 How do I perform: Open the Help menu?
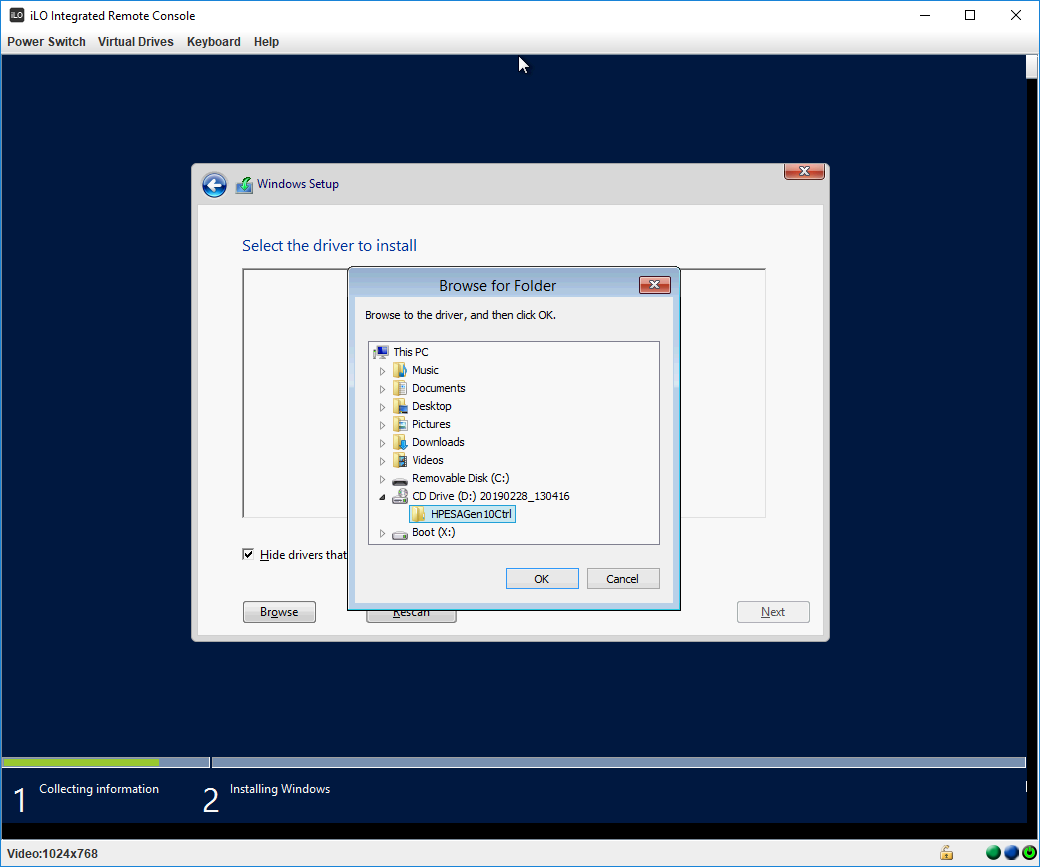266,42
